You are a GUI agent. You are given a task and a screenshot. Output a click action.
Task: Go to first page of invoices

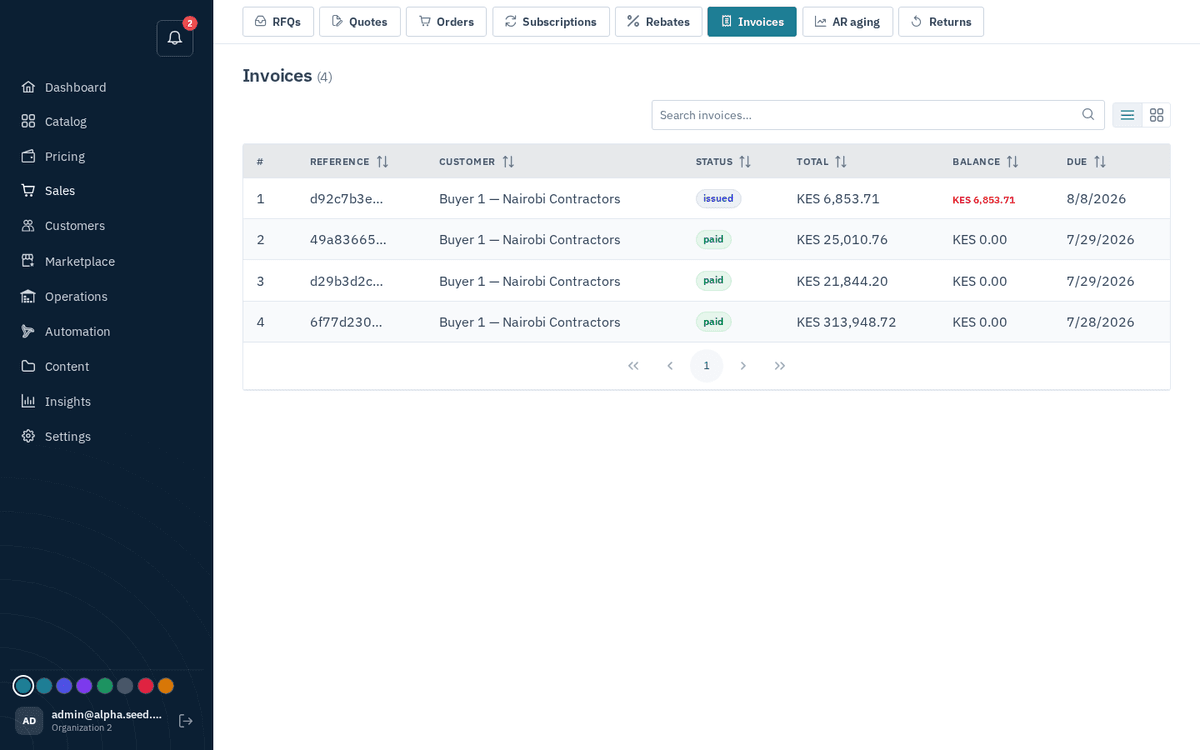tap(633, 366)
